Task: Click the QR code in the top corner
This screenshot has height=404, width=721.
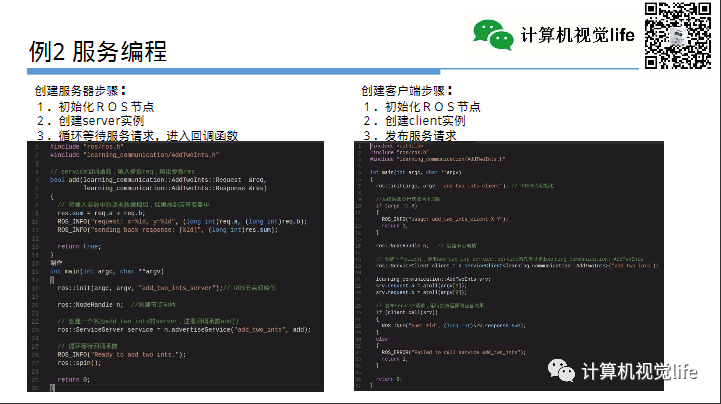Action: 678,35
